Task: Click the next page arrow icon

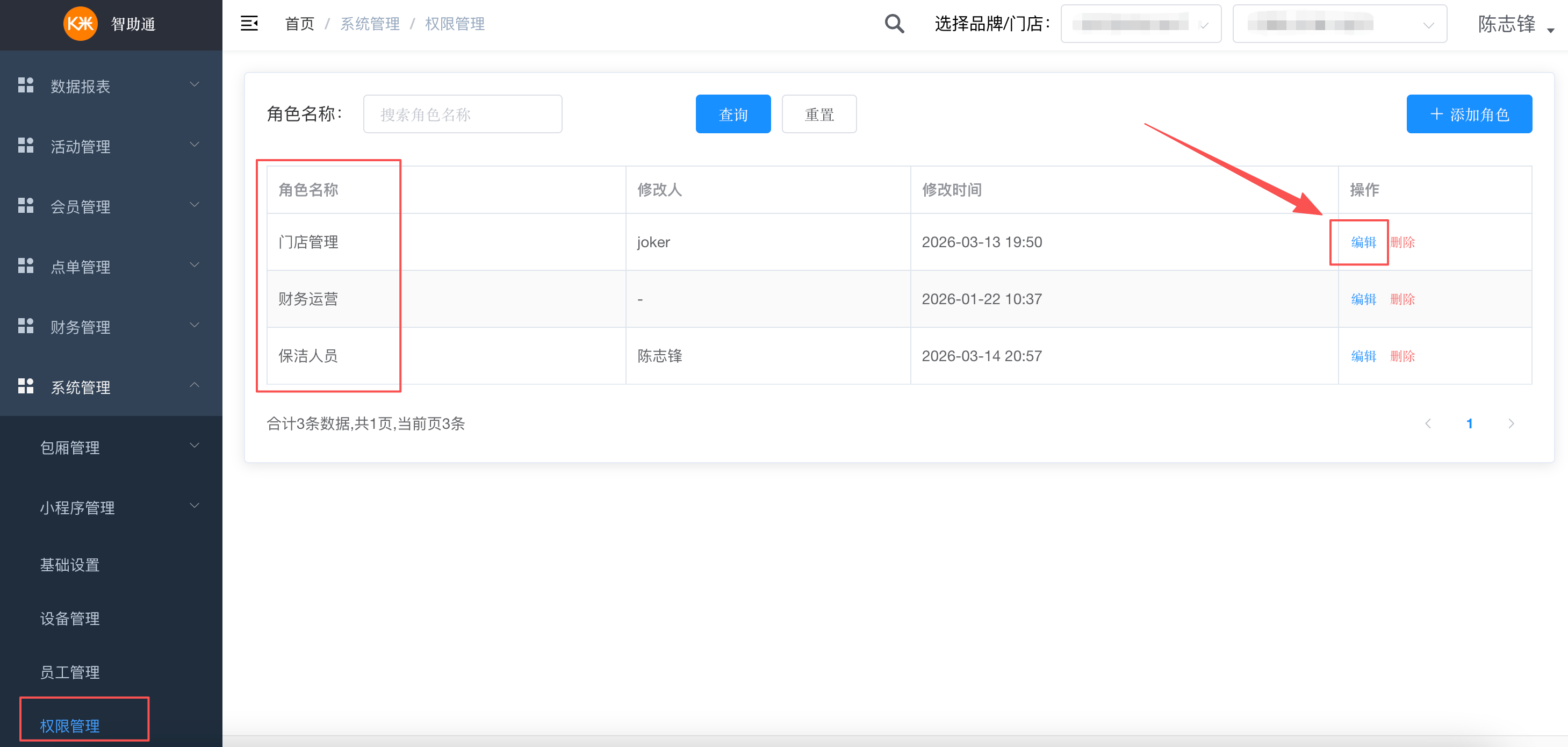Action: 1512,423
